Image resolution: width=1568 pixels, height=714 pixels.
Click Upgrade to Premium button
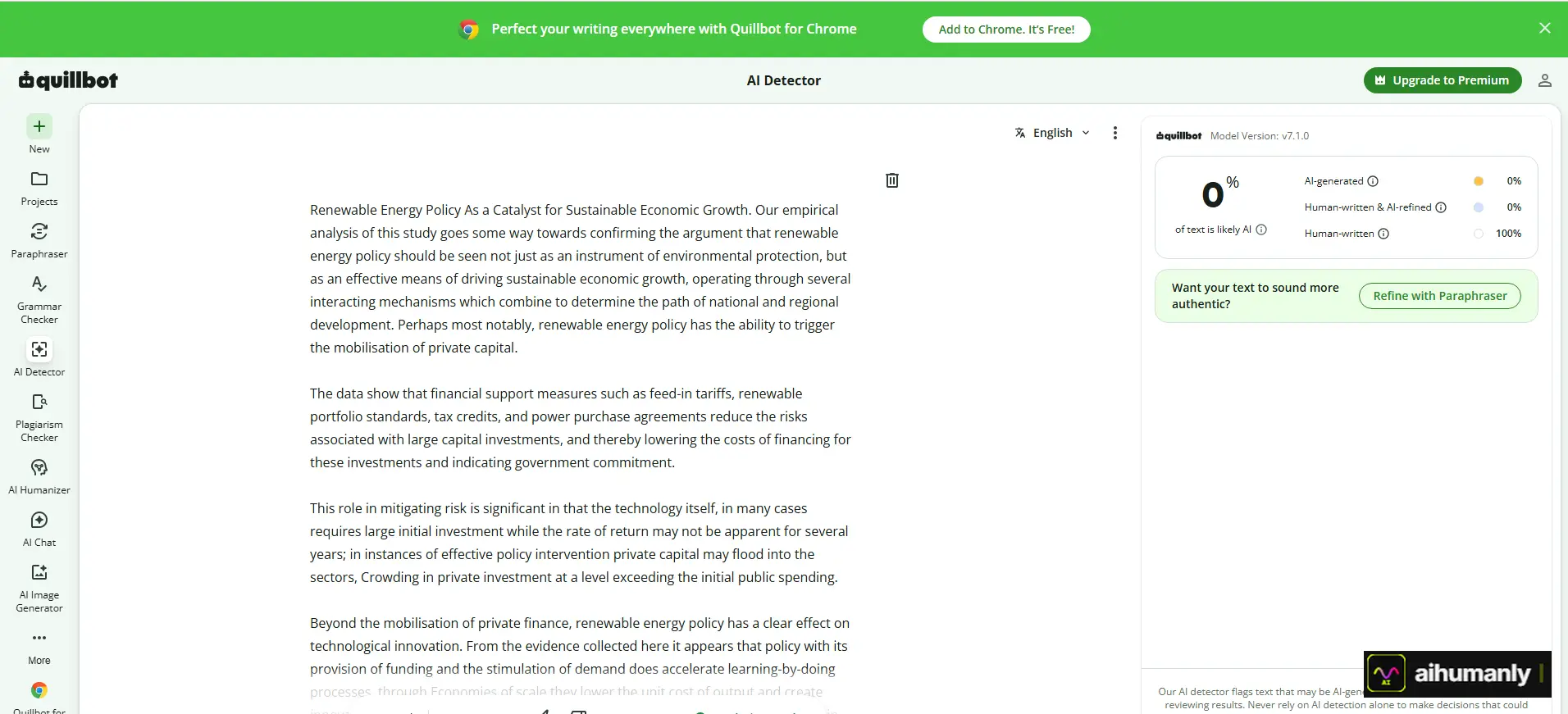tap(1443, 80)
